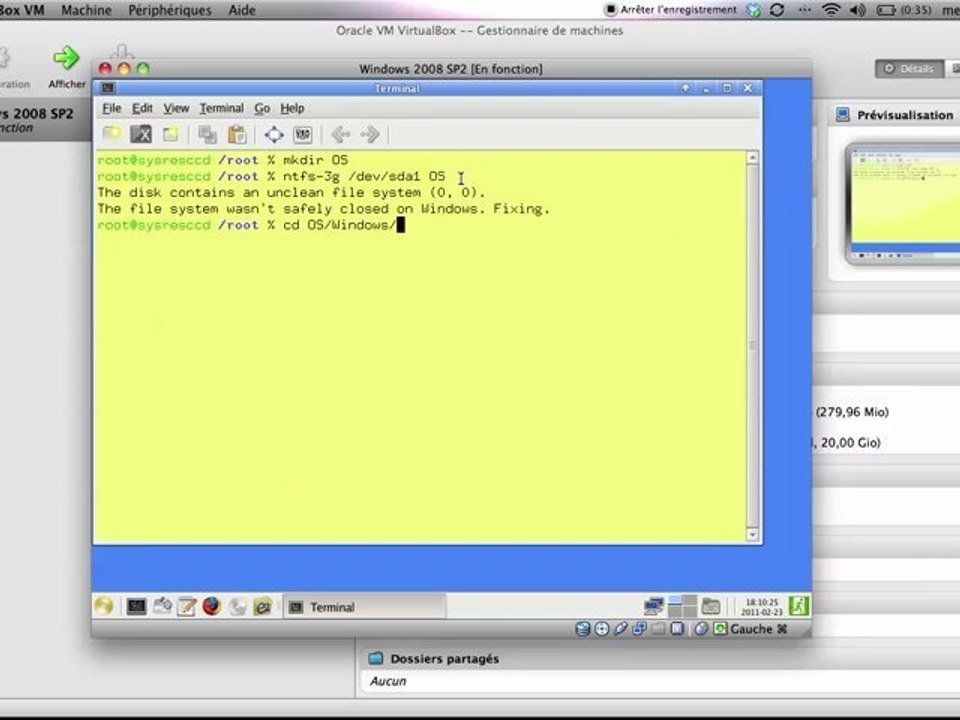Click the green Afficher arrow in VirtualBox Manager
Screen dimensions: 960x720
point(66,58)
